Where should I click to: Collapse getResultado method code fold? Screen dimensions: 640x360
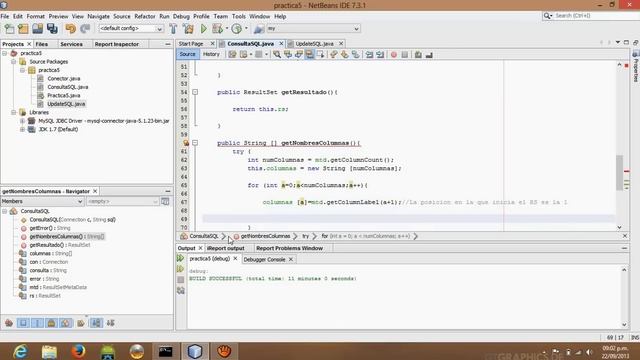pos(195,92)
